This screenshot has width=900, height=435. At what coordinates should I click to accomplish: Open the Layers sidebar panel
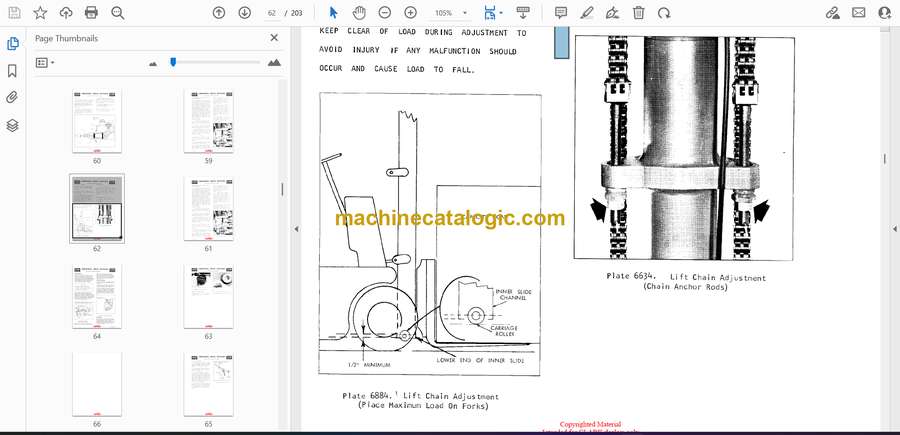[13, 125]
